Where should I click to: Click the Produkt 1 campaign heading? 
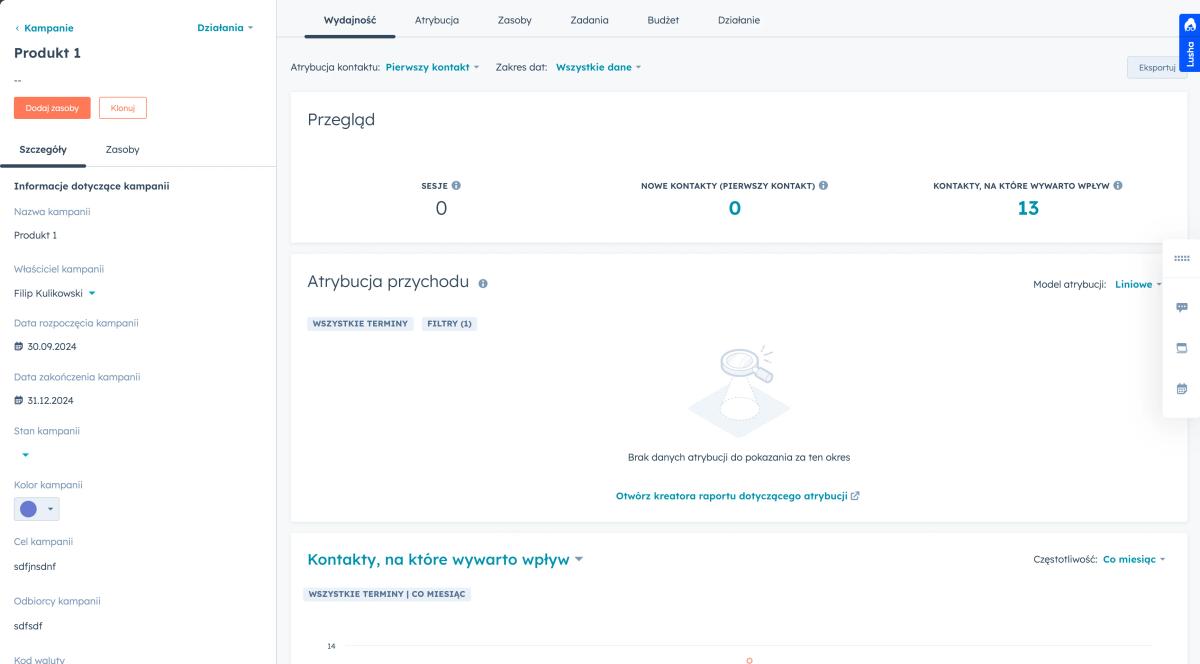(x=47, y=53)
